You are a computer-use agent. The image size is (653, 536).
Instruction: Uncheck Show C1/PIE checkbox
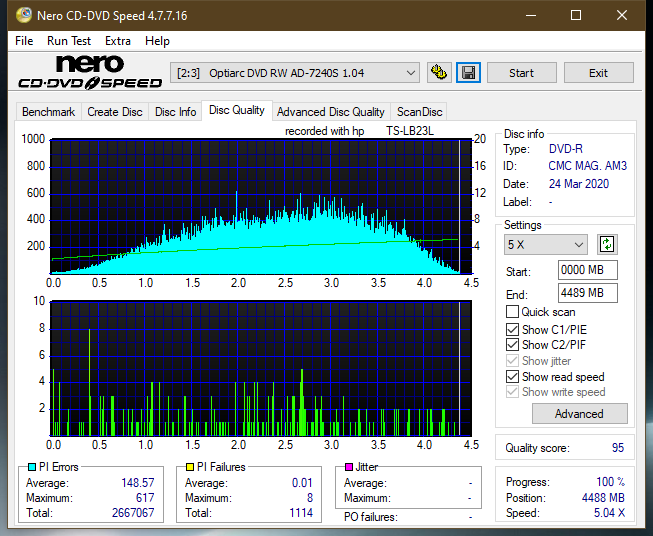click(x=512, y=329)
